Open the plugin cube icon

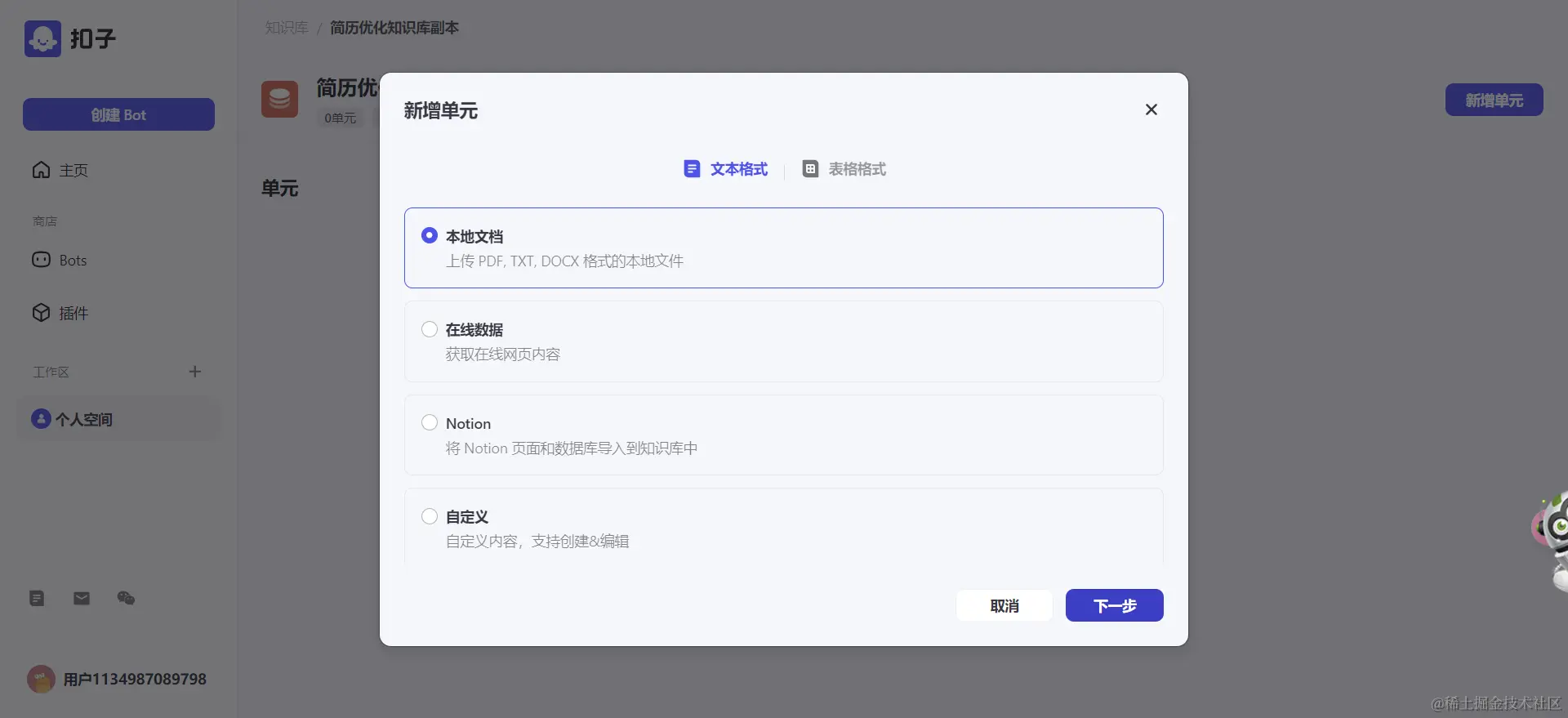pyautogui.click(x=41, y=313)
